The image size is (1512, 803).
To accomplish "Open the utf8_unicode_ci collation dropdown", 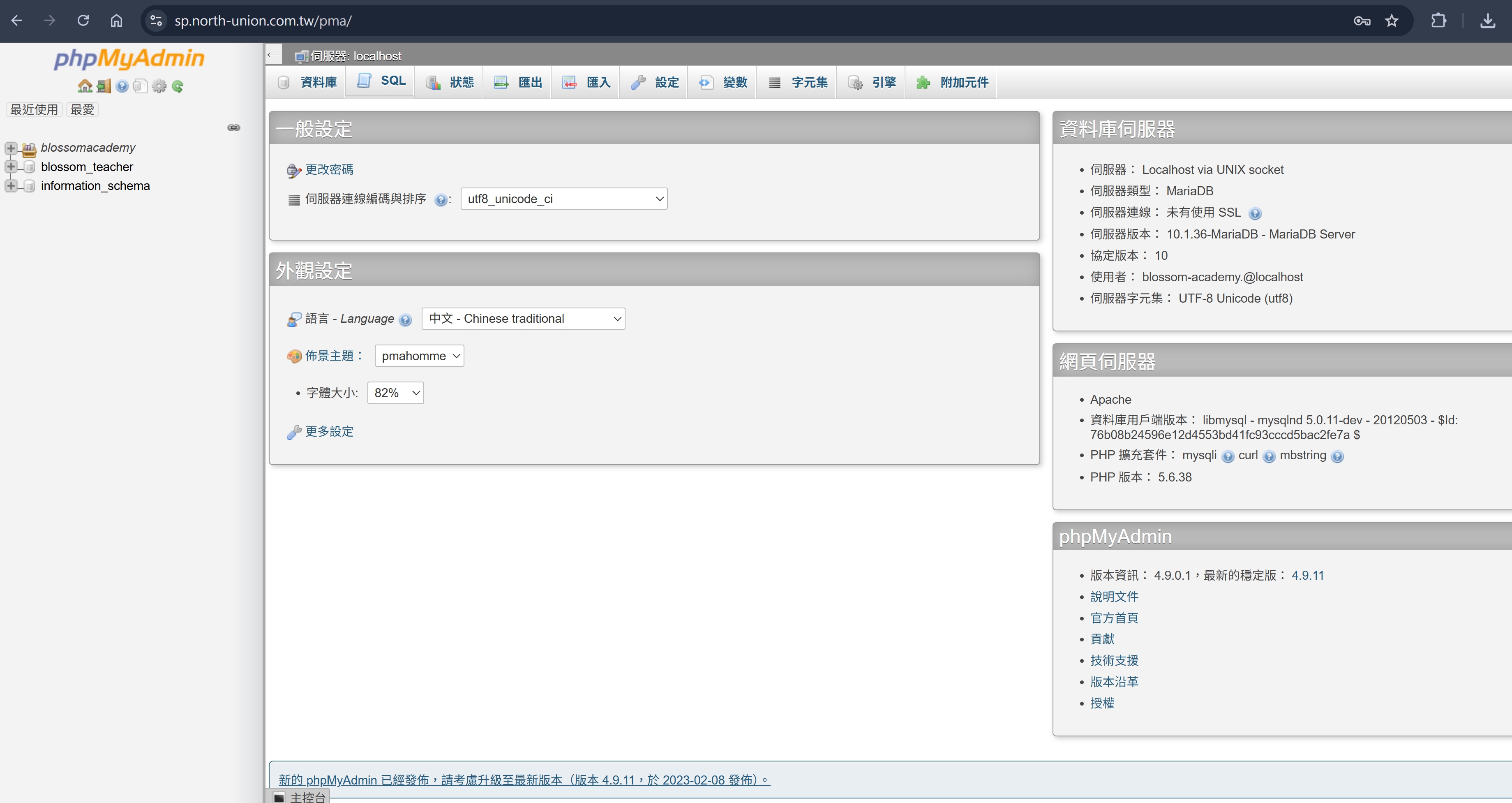I will coord(564,199).
